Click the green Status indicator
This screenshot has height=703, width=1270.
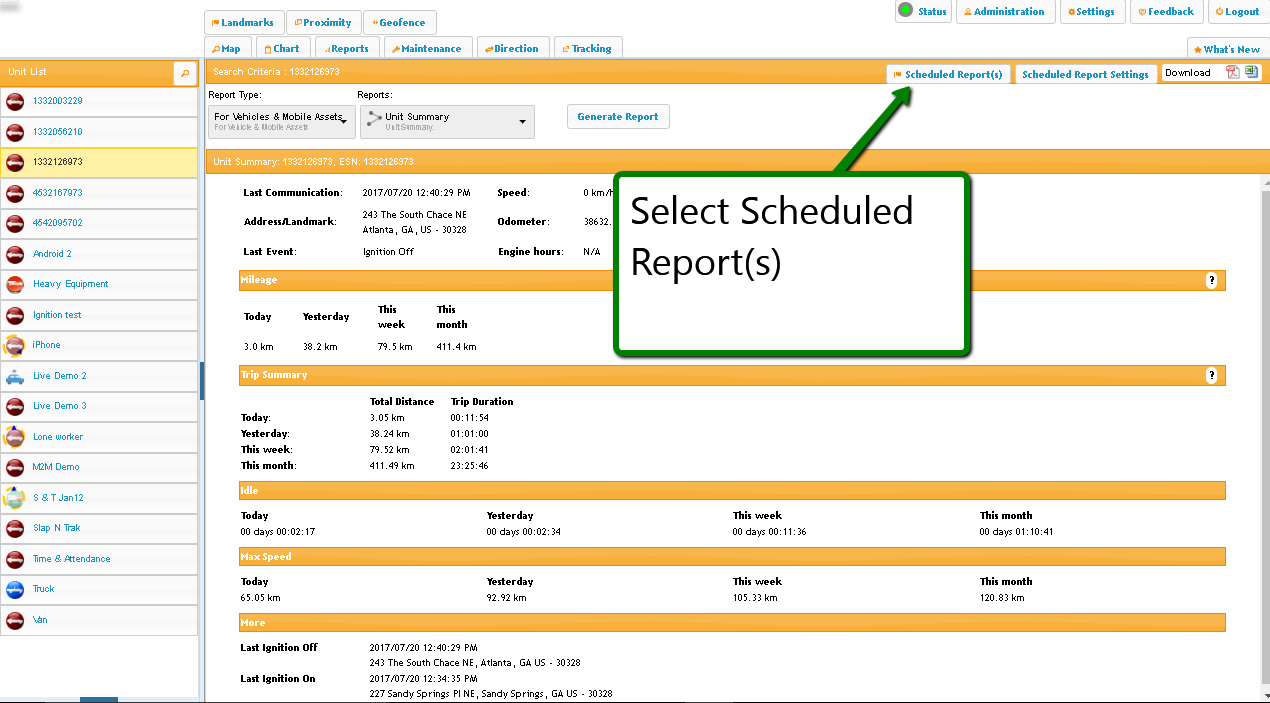click(x=905, y=11)
